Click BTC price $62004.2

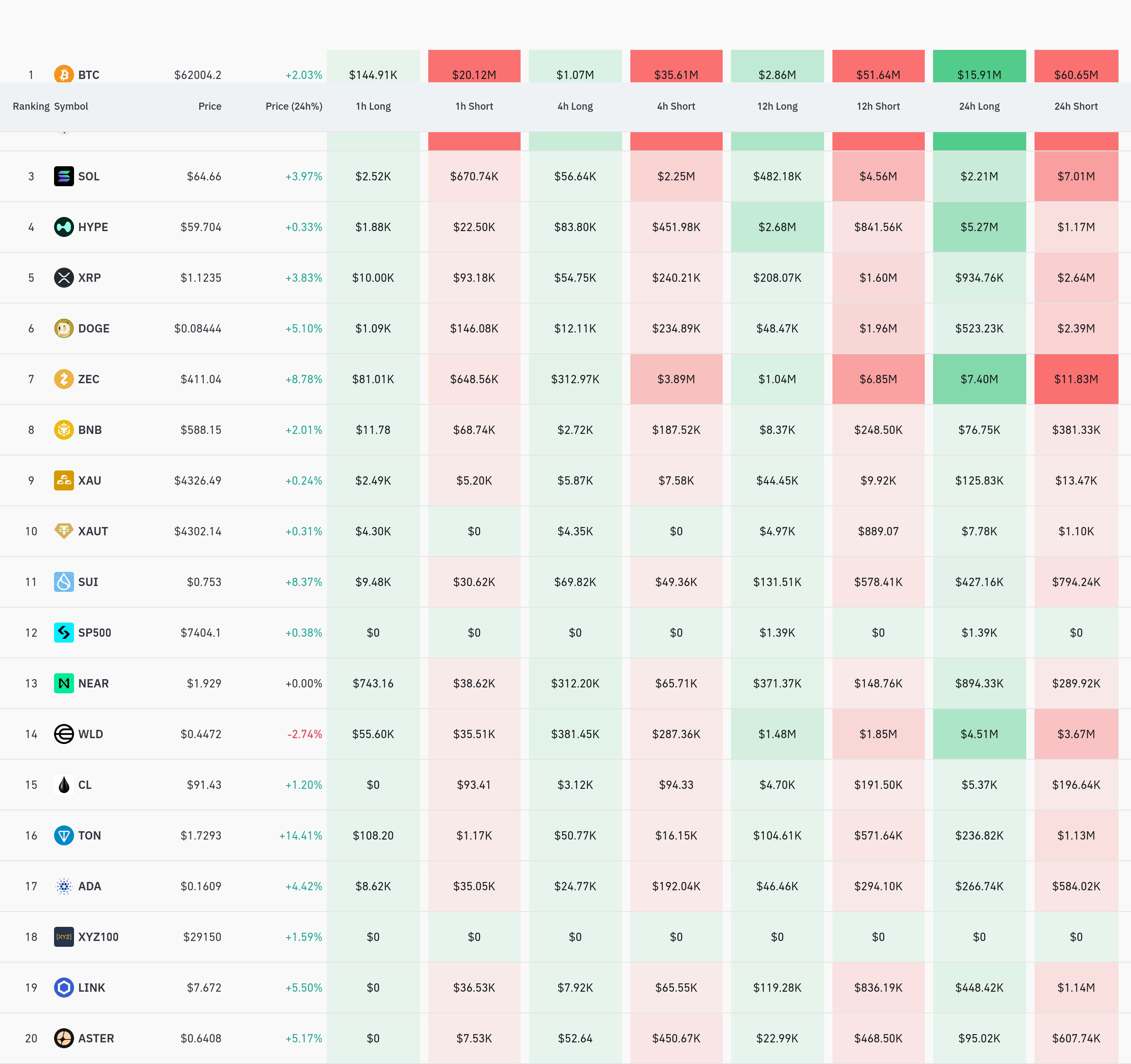pos(198,75)
